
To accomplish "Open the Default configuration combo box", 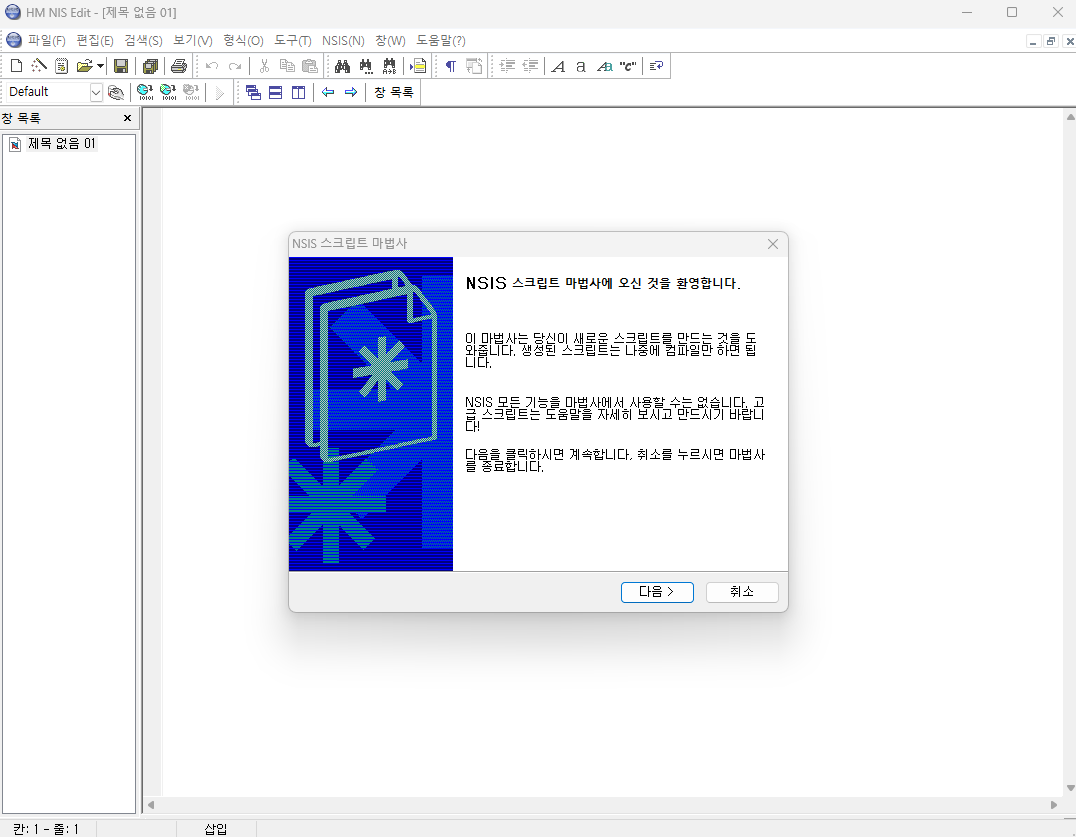I will click(x=54, y=92).
